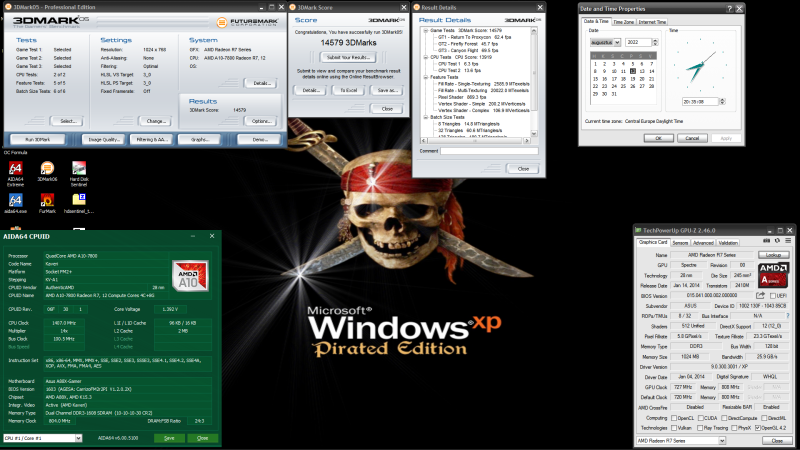Toggle the OpenGL 4.2 checkbox
The width and height of the screenshot is (800, 450).
[x=758, y=428]
